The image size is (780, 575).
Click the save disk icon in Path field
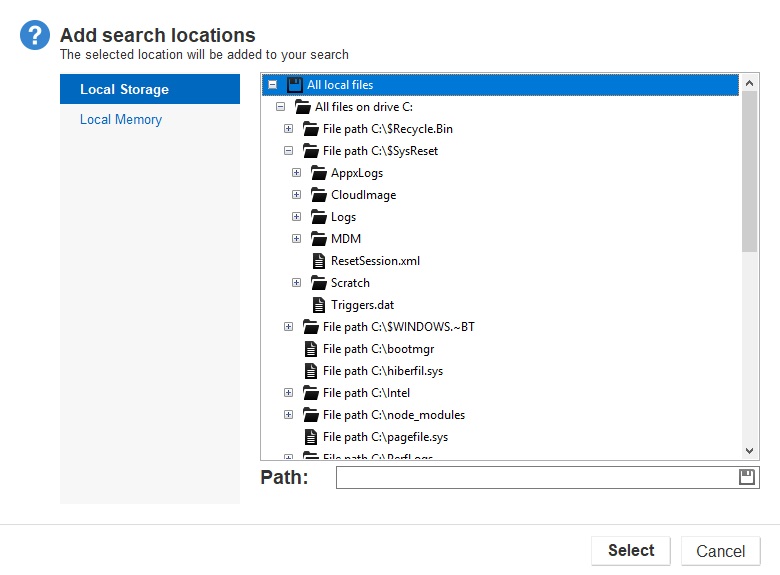click(746, 478)
